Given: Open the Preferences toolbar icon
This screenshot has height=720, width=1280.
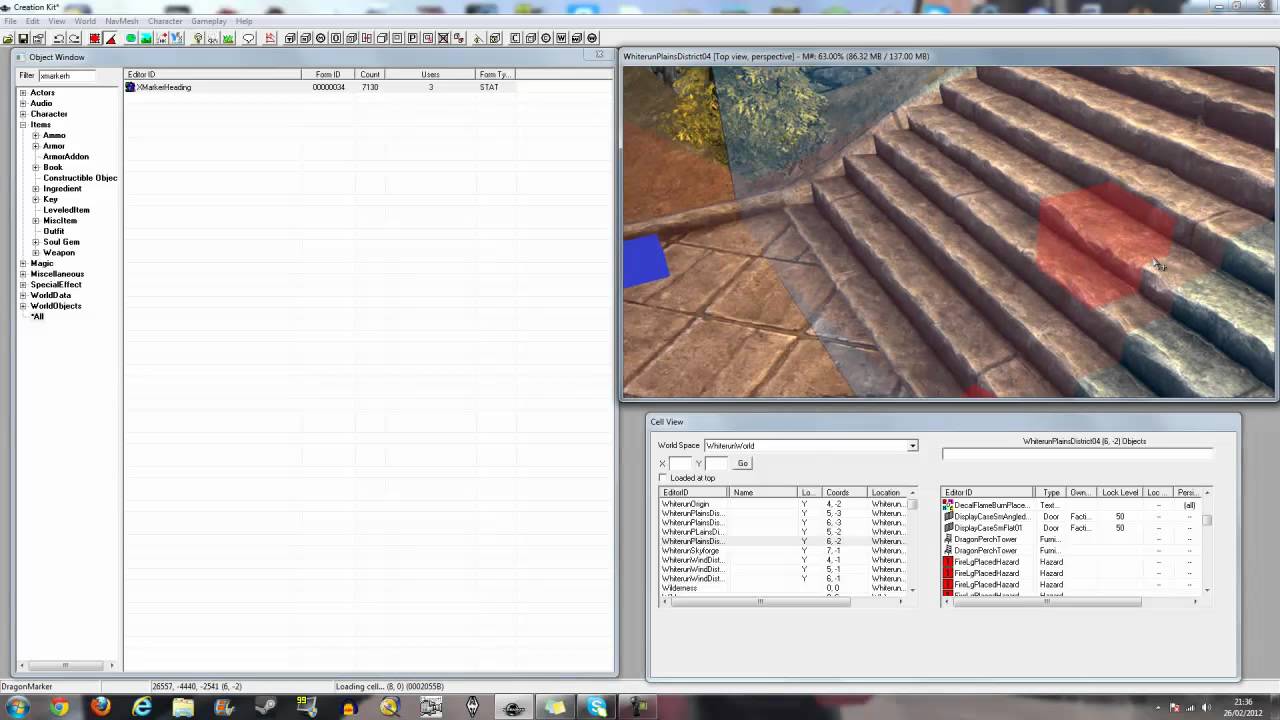Looking at the screenshot, I should pos(39,38).
